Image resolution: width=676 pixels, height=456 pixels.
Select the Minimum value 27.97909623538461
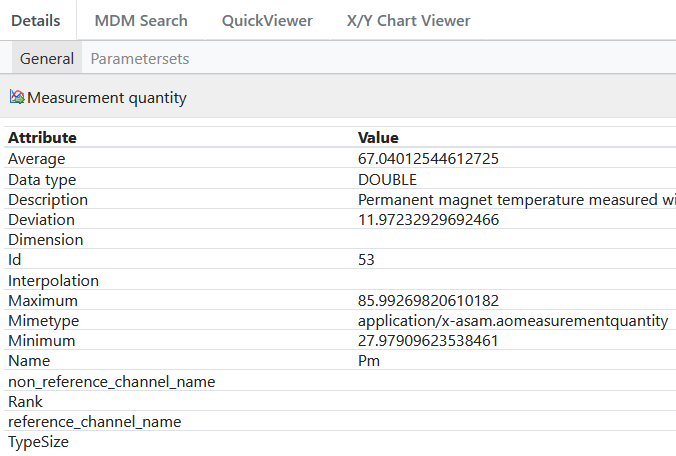pyautogui.click(x=428, y=340)
